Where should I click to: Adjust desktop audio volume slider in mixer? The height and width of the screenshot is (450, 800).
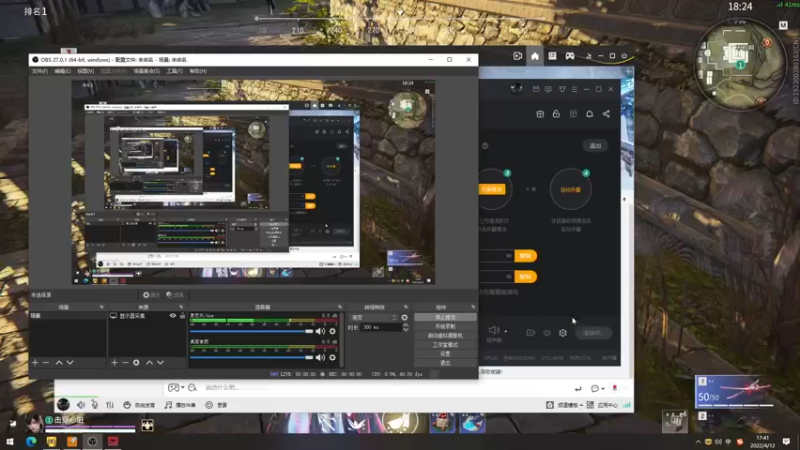click(x=252, y=358)
